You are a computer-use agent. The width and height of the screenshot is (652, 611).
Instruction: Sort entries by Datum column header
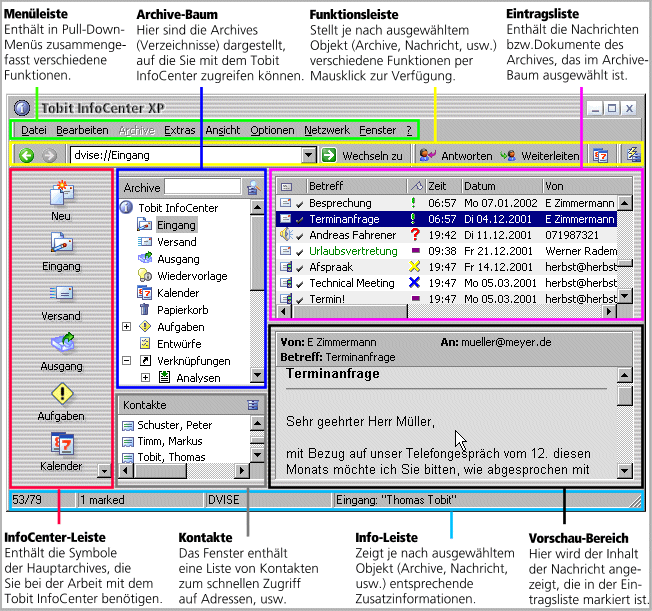pyautogui.click(x=502, y=186)
